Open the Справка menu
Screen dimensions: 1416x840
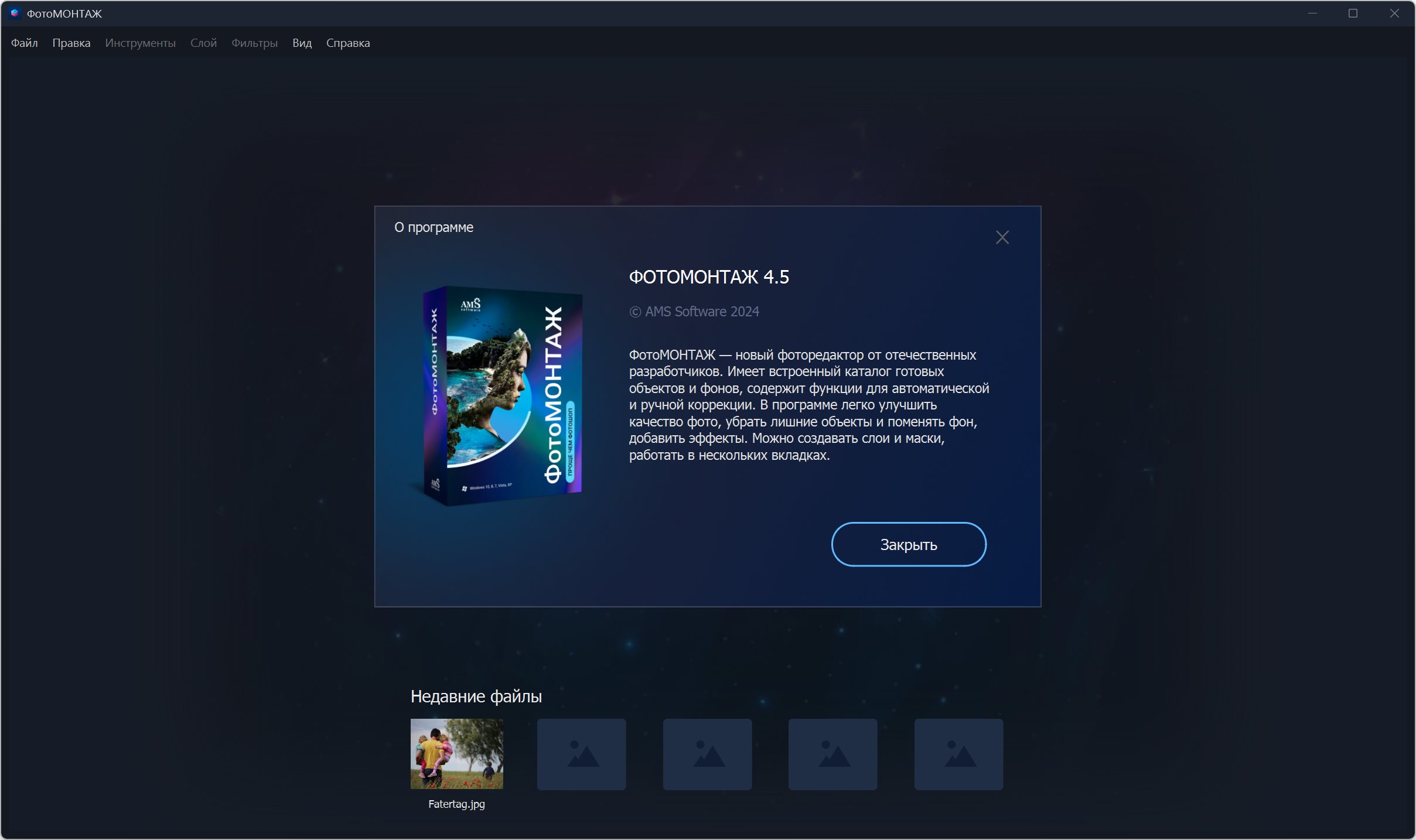point(347,43)
